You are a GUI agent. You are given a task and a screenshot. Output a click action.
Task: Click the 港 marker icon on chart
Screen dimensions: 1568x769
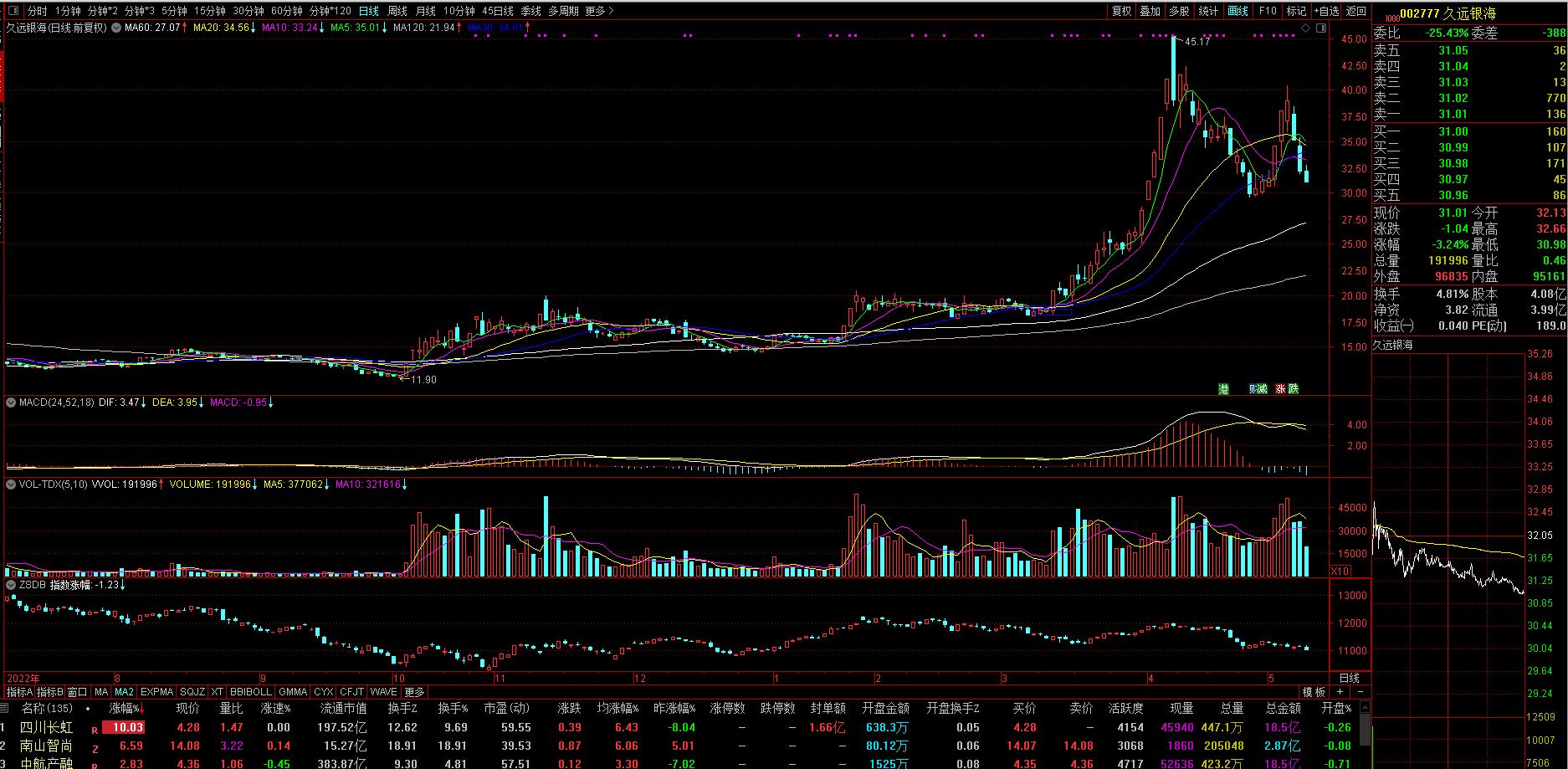[x=1223, y=389]
